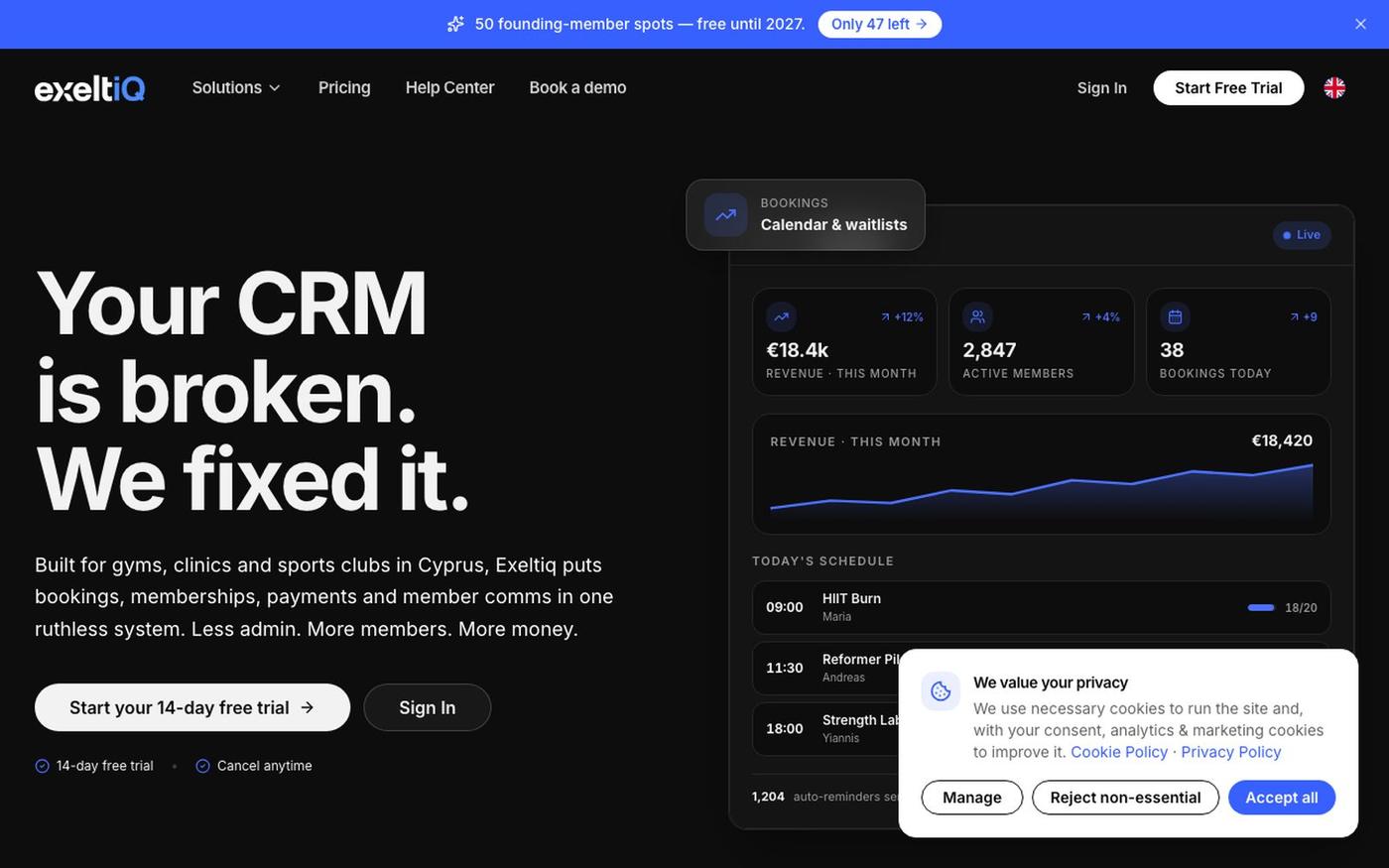Click the sparkle icon in the announcement banner
The width and height of the screenshot is (1389, 868).
point(455,24)
